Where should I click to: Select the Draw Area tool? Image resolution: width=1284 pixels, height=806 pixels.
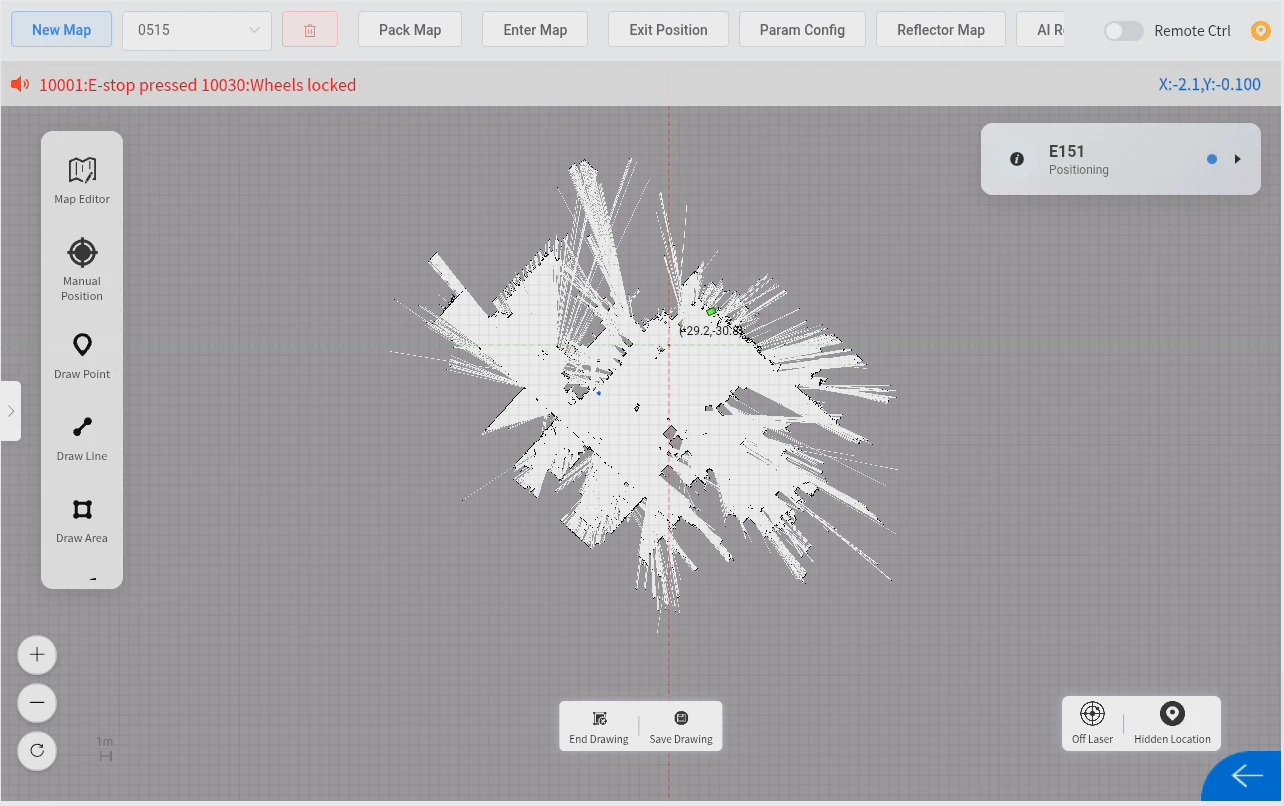(x=82, y=520)
